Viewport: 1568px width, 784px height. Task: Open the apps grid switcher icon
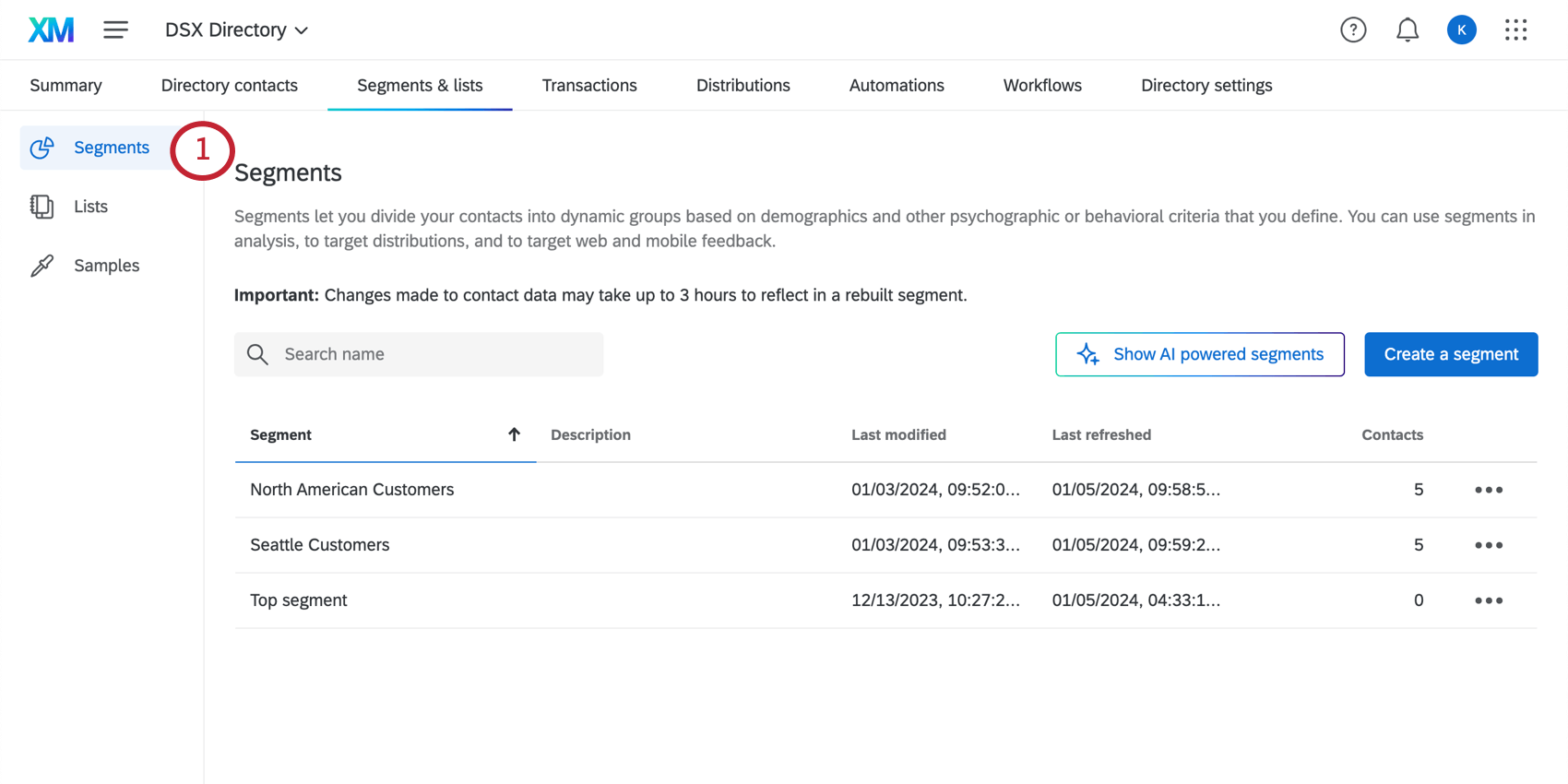pos(1515,30)
